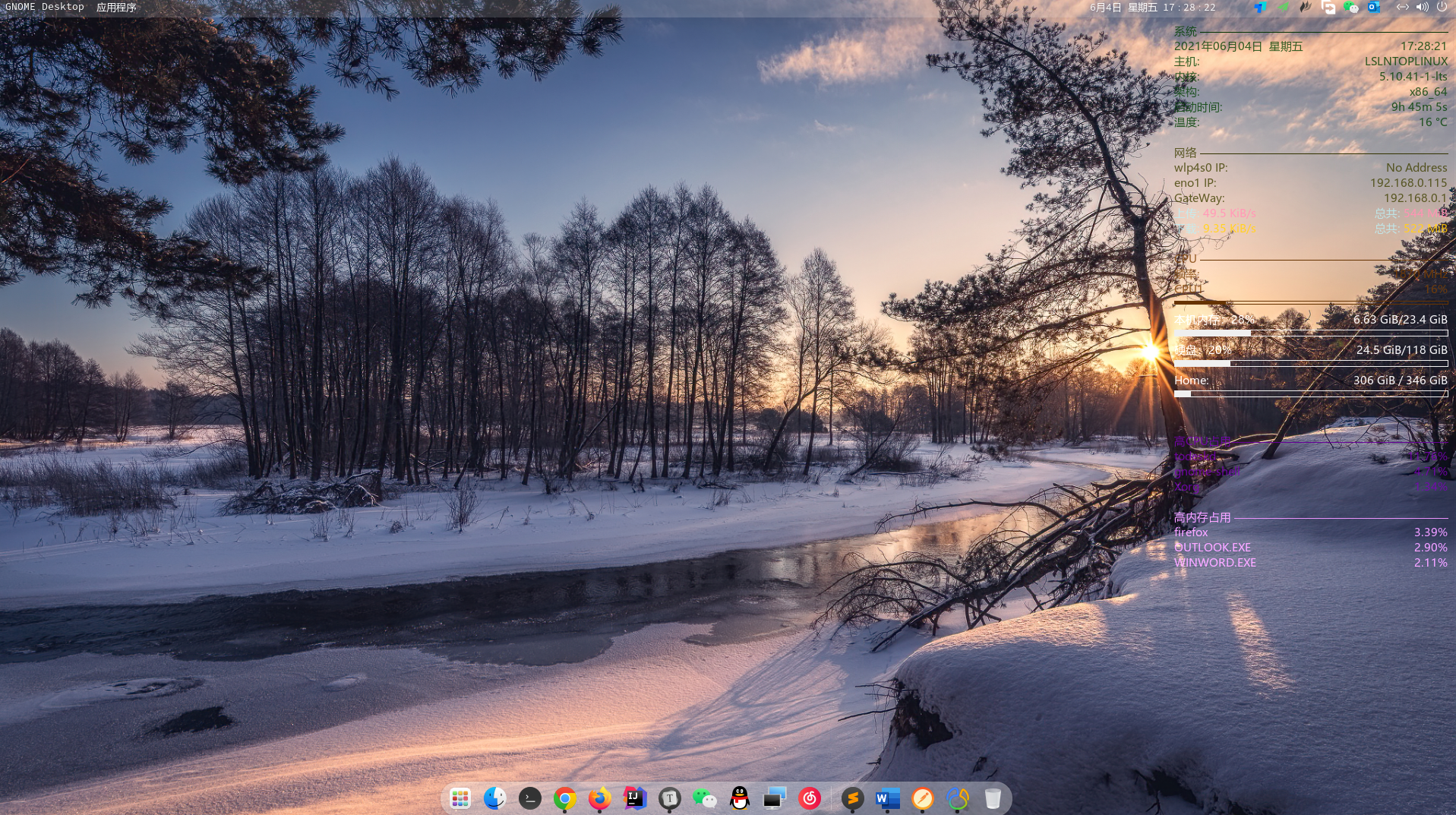Open the date and time calendar panel

[x=1152, y=8]
